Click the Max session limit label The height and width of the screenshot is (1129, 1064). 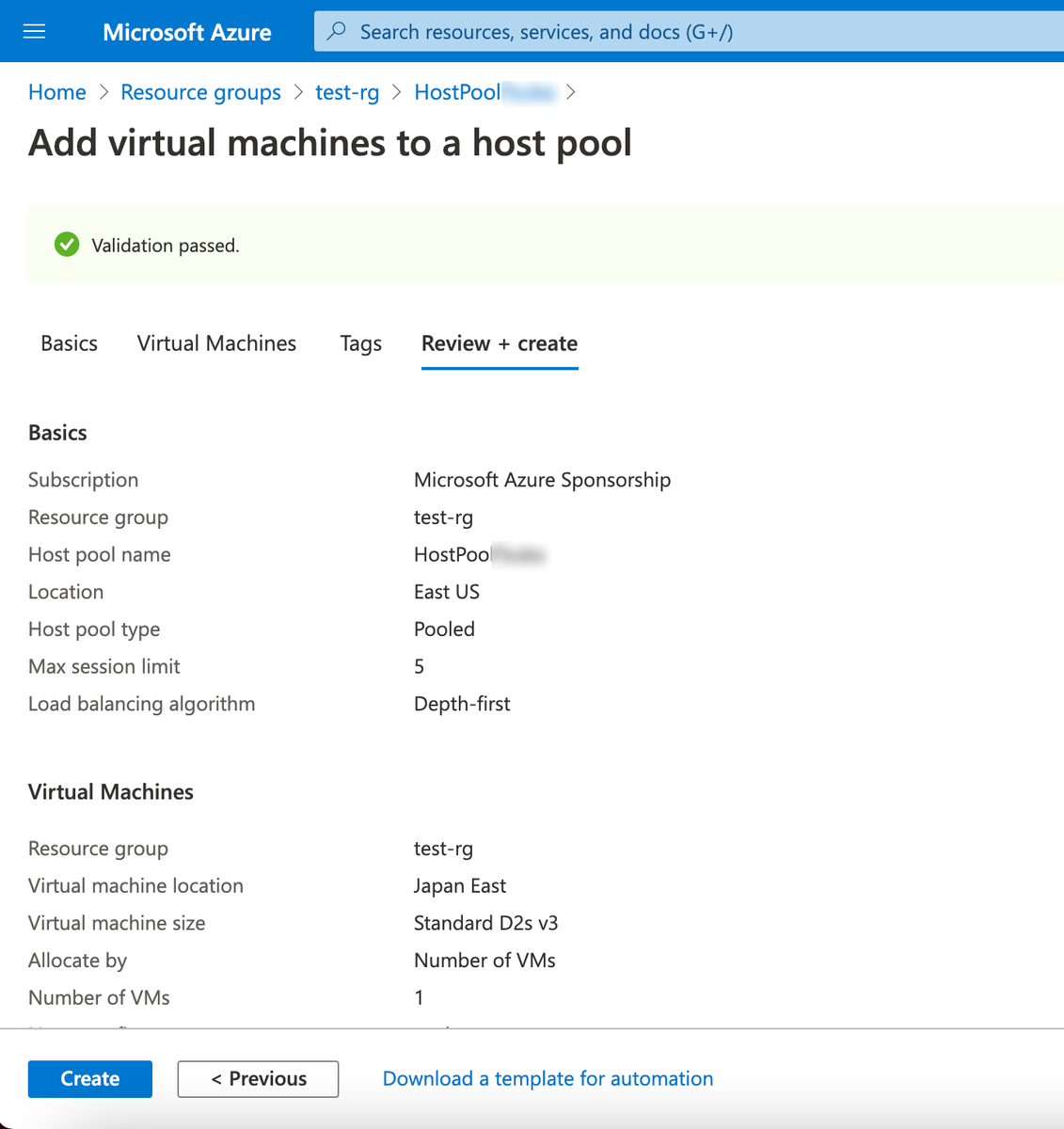pos(104,666)
